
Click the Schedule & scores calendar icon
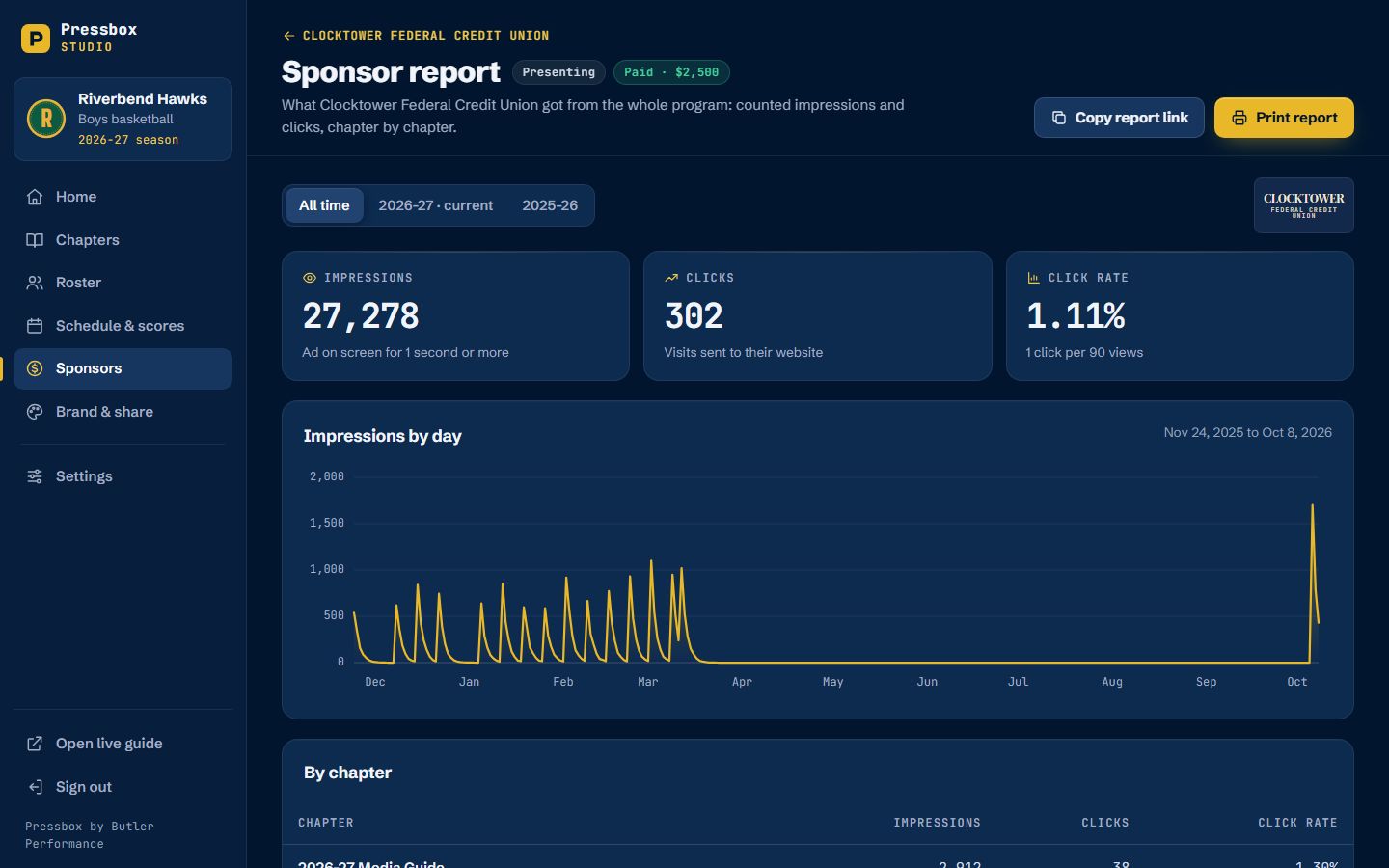click(35, 326)
